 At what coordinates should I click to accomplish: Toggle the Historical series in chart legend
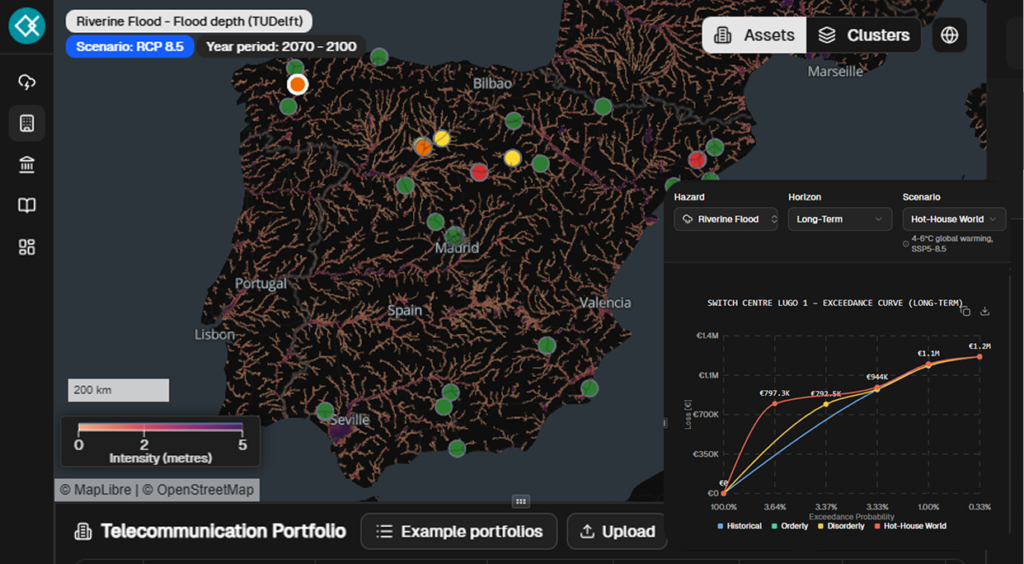(739, 525)
